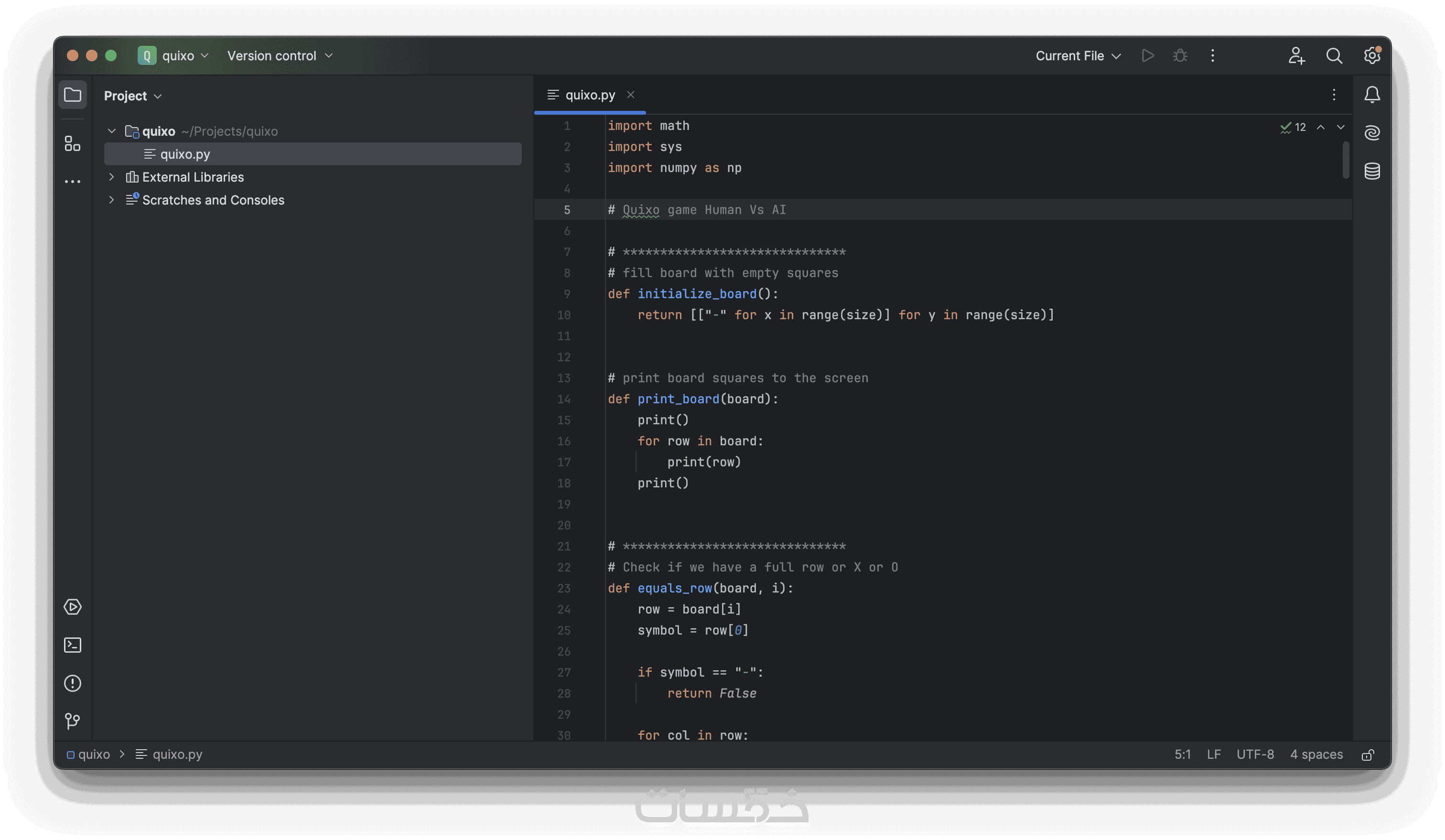
Task: Open the Database tool window
Action: [x=1371, y=171]
